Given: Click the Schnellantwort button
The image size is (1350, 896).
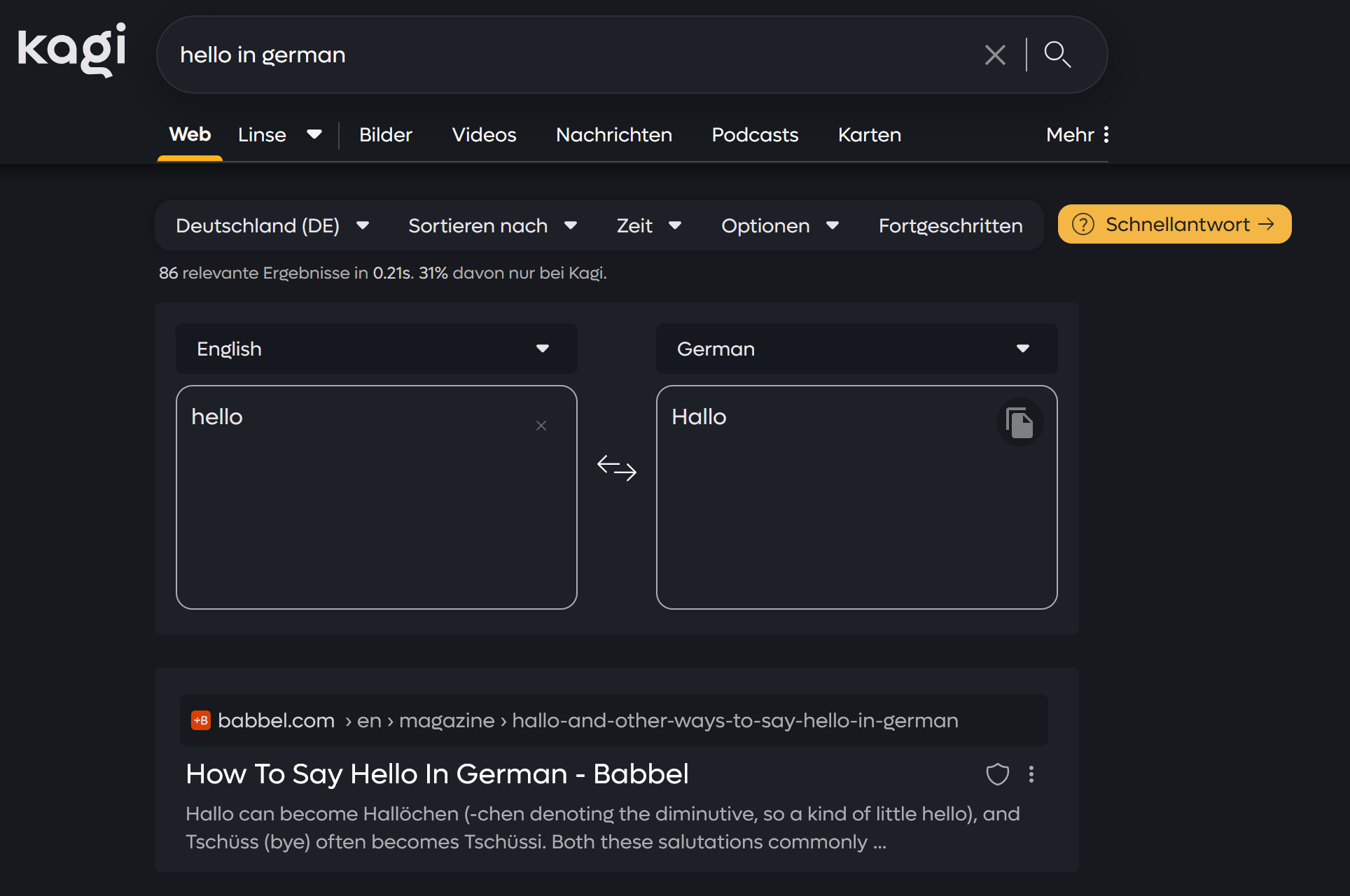Looking at the screenshot, I should [x=1174, y=224].
